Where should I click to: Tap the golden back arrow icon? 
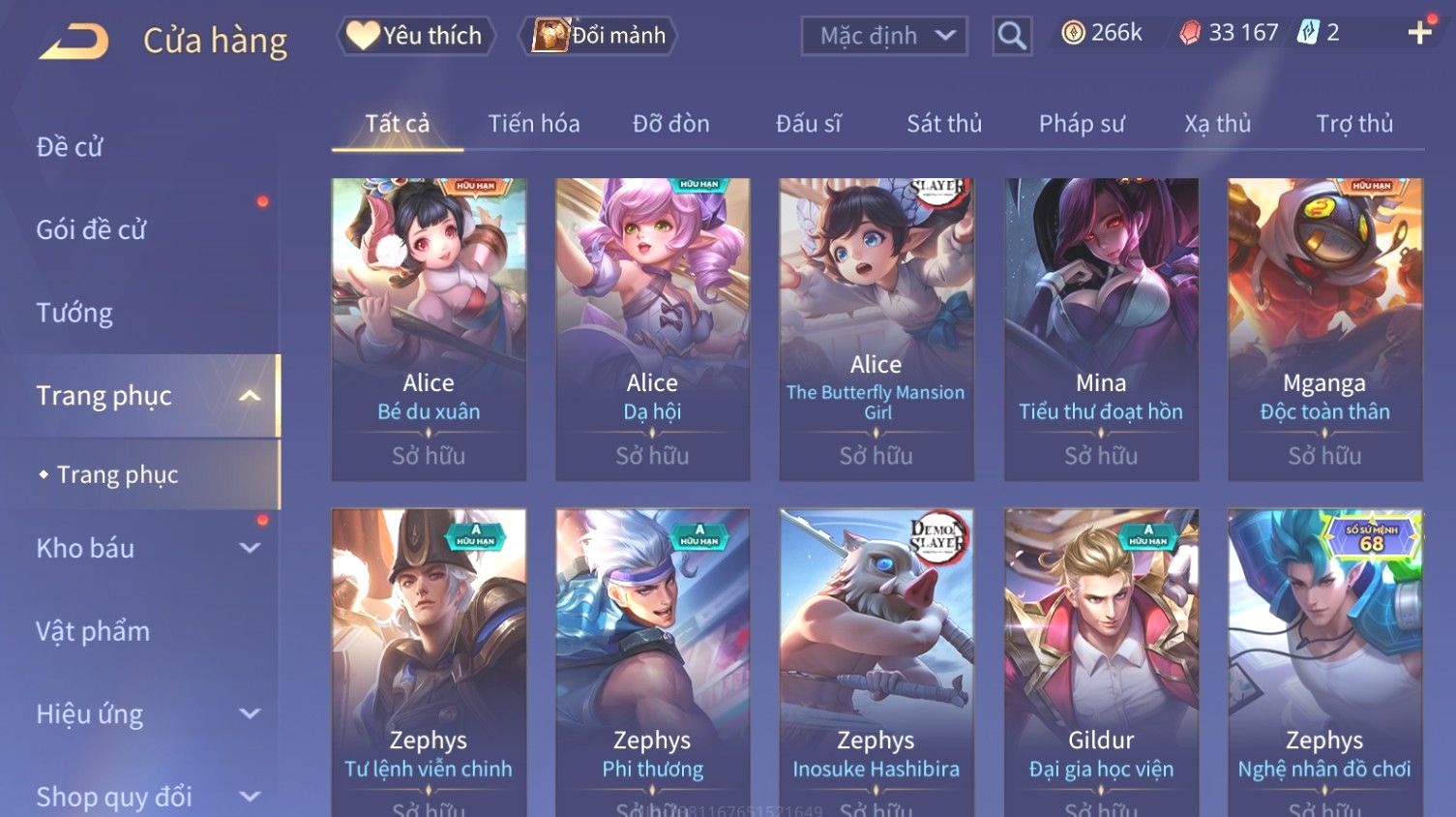(x=74, y=42)
